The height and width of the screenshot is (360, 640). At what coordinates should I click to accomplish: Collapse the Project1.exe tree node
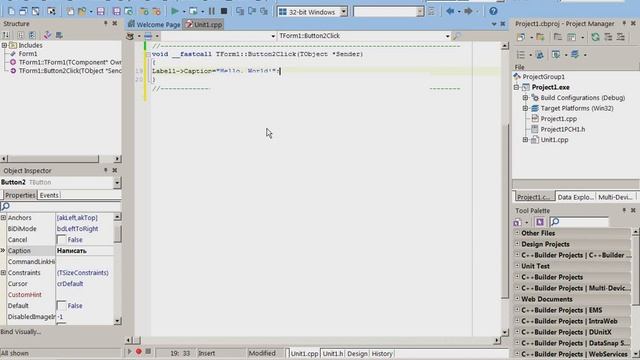(x=516, y=87)
